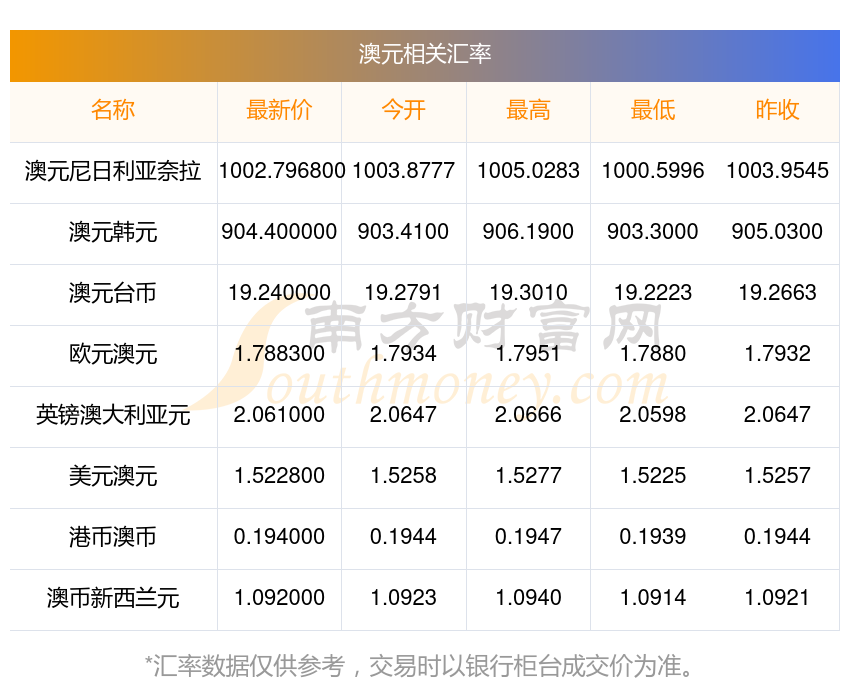Click the table title 澳元相关汇率

pyautogui.click(x=424, y=55)
